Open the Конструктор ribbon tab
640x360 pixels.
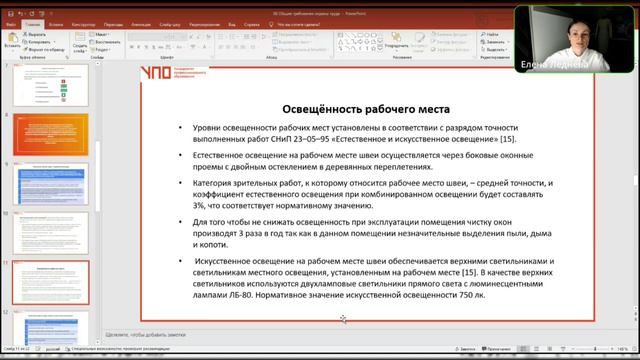pyautogui.click(x=83, y=24)
